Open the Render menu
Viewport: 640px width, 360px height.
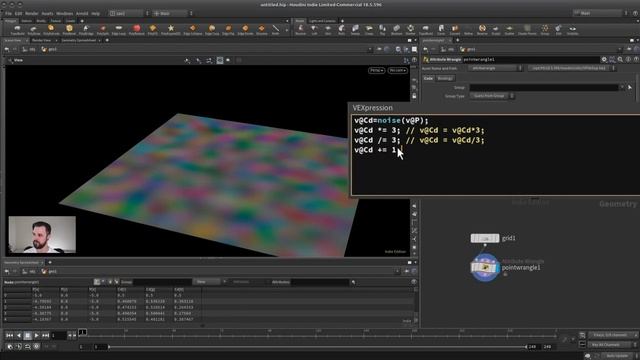point(31,13)
